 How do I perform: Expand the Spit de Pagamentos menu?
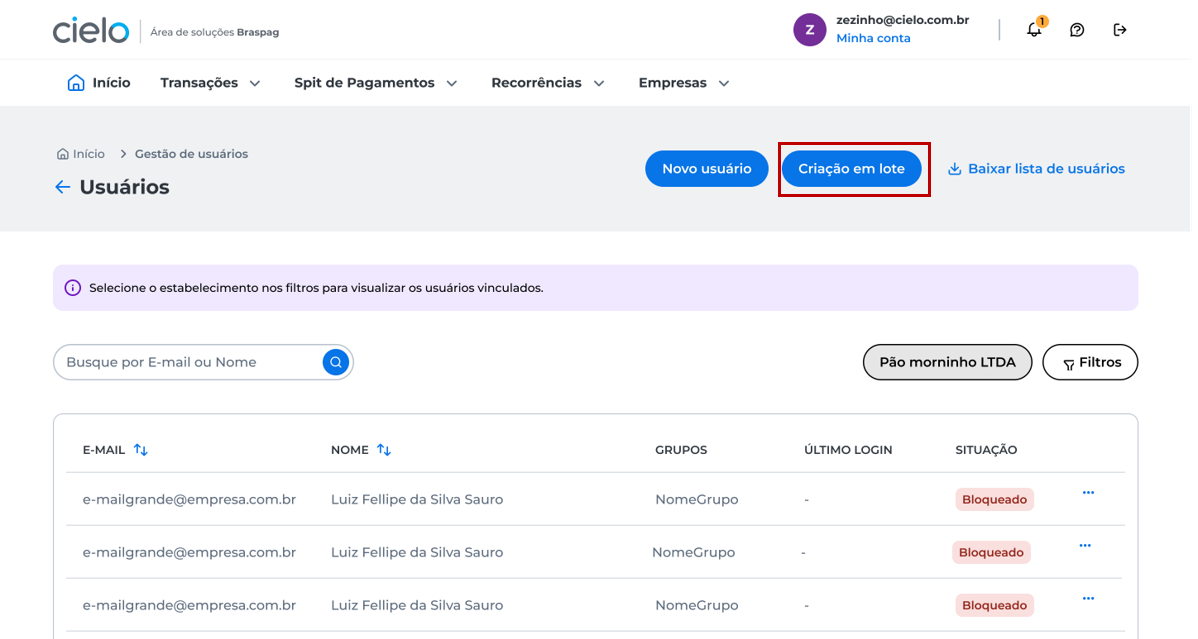tap(376, 83)
